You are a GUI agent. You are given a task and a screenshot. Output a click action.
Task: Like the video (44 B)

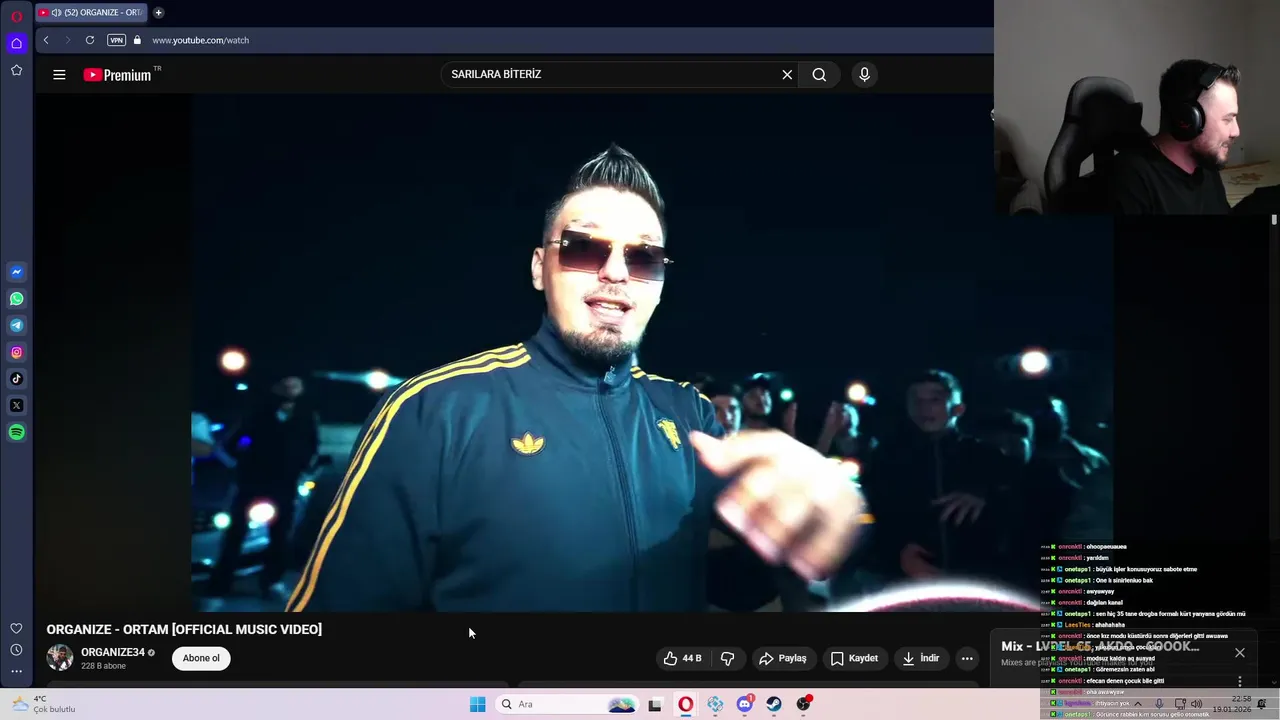point(683,658)
